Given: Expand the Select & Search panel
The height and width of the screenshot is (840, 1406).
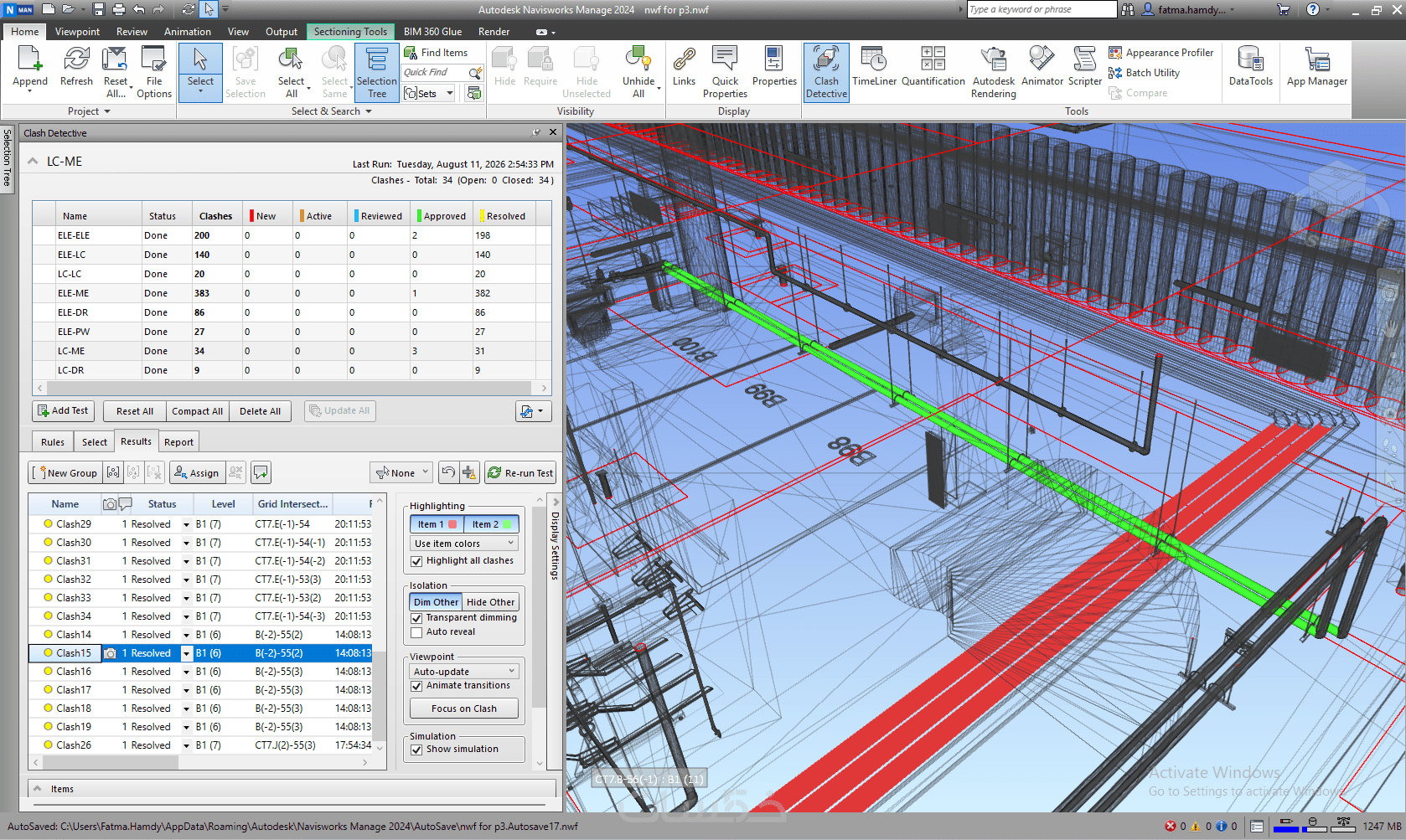Looking at the screenshot, I should tap(331, 111).
